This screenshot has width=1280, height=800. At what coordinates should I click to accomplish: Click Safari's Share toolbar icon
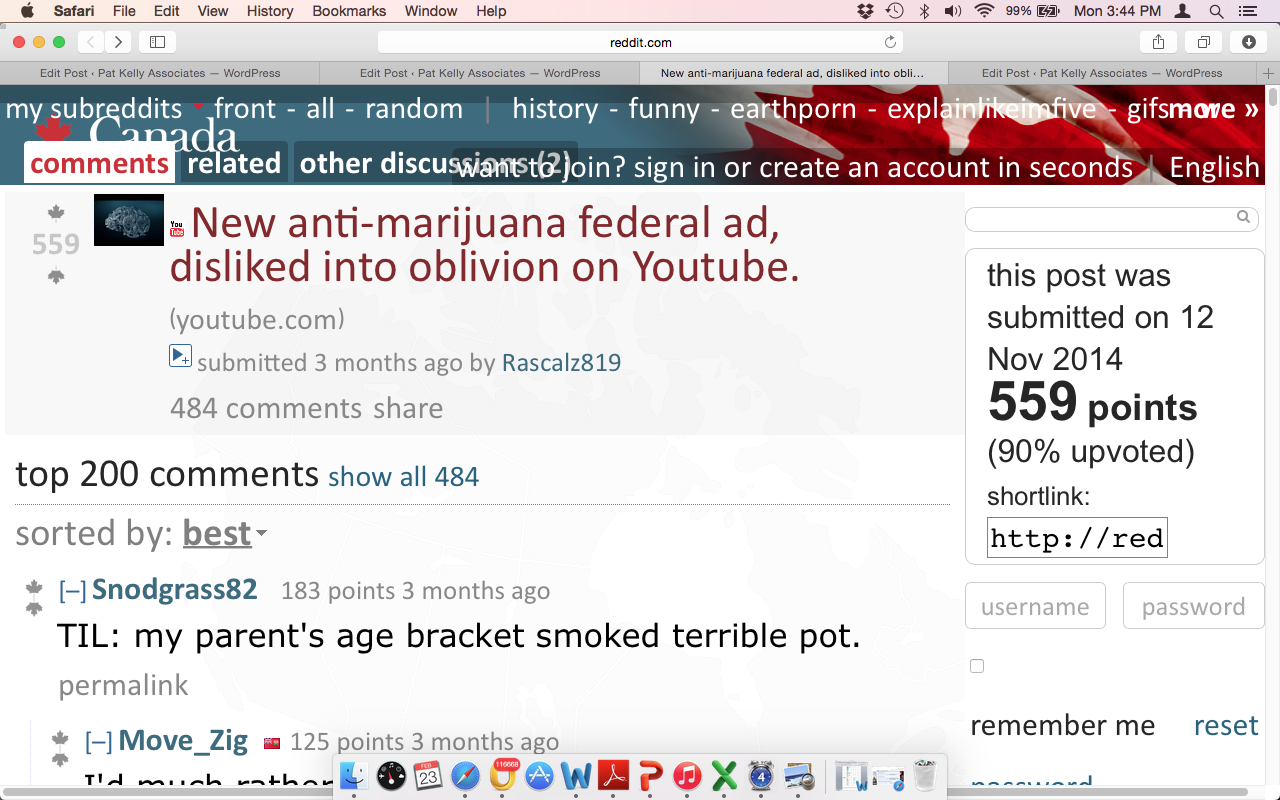[1158, 42]
